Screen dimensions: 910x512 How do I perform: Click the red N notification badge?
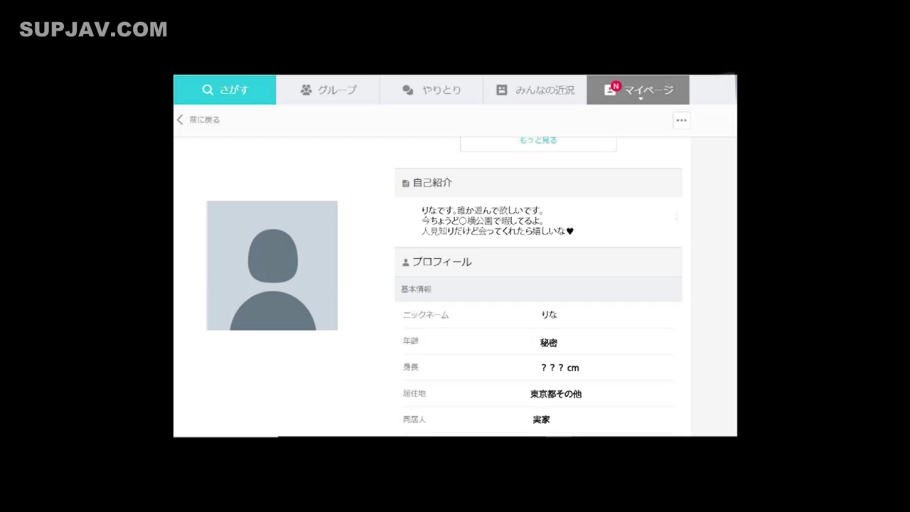[x=616, y=86]
